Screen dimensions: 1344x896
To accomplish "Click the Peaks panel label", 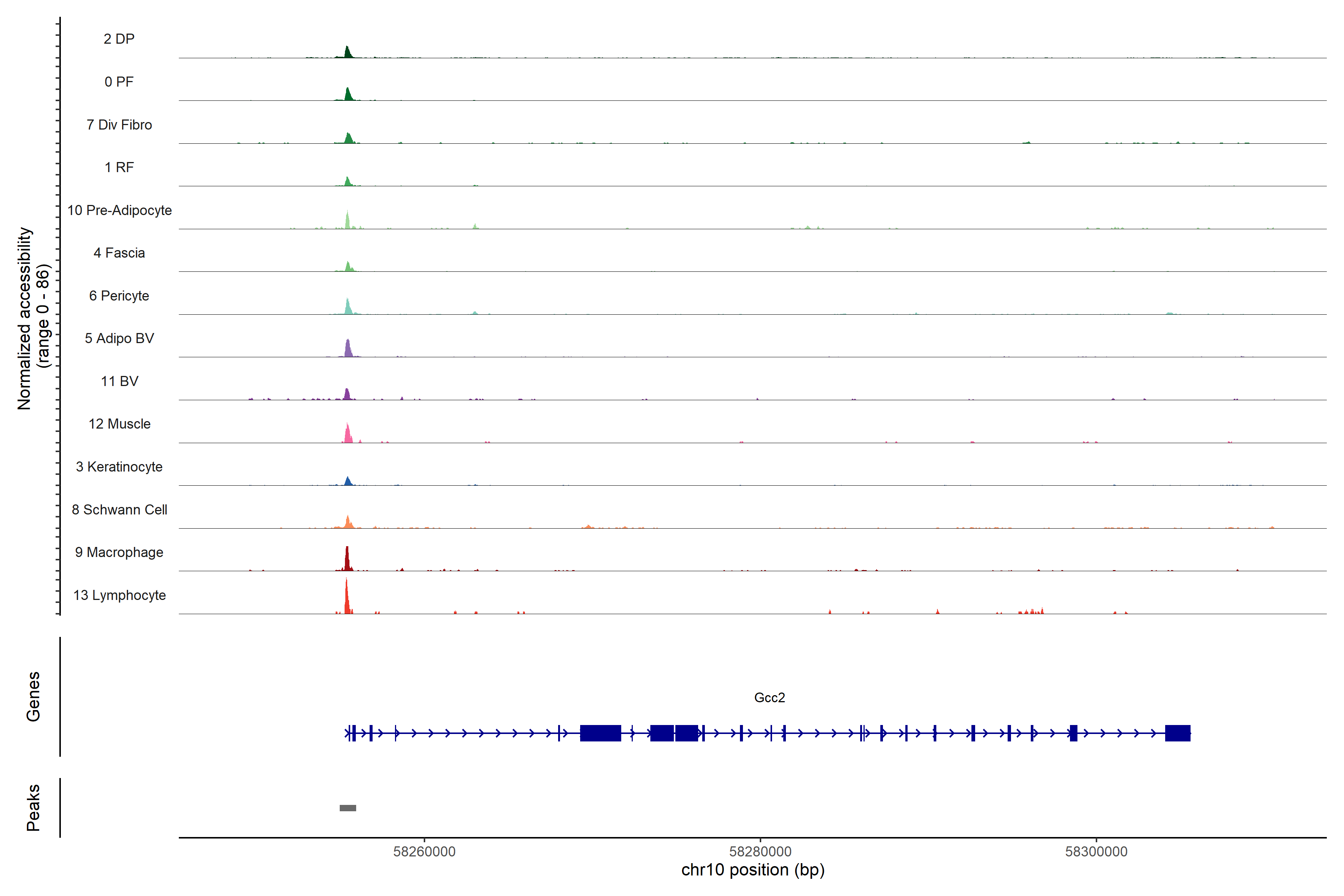I will [x=33, y=808].
